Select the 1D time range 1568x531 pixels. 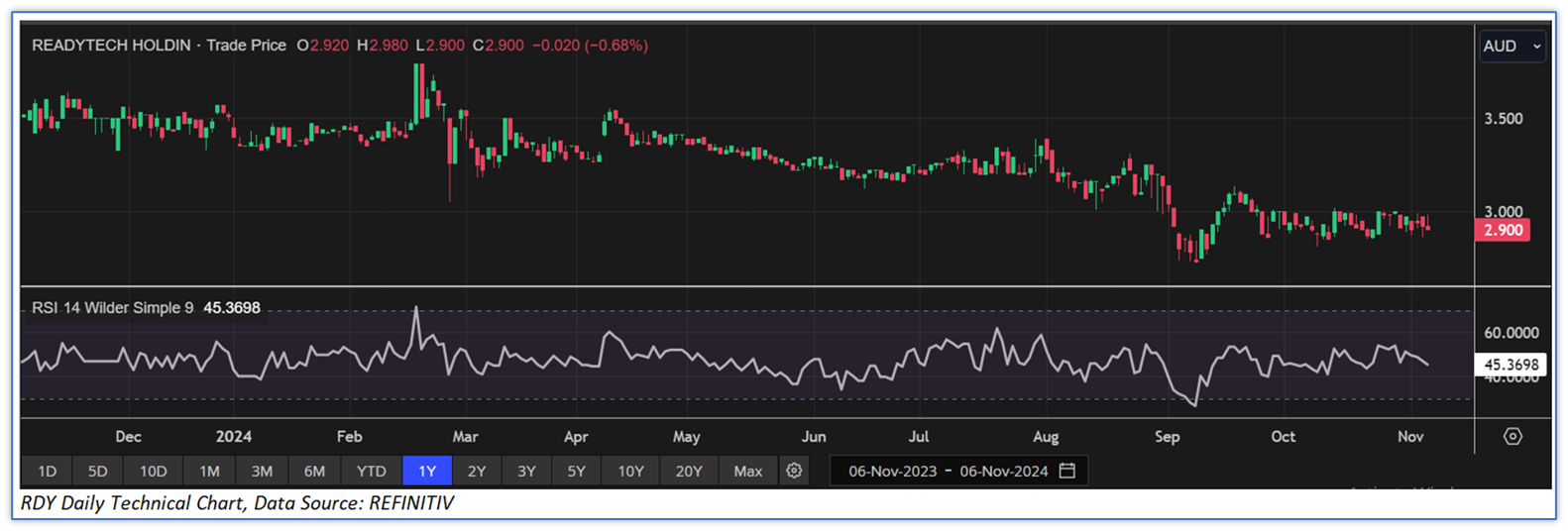click(47, 471)
